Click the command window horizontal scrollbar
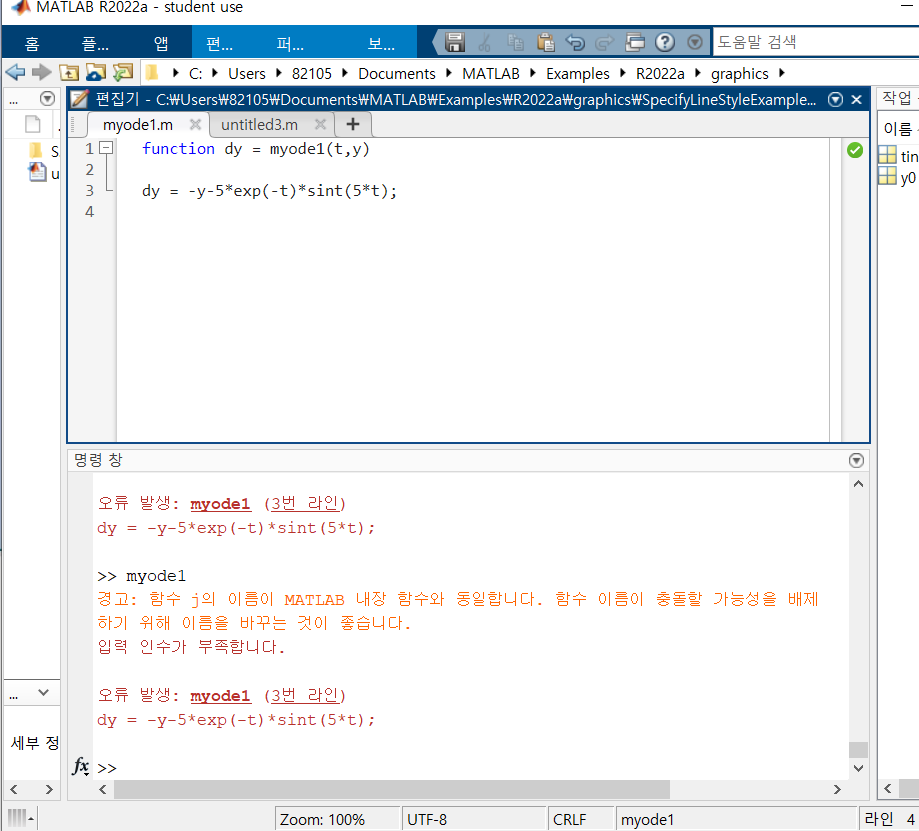919x831 pixels. point(392,789)
